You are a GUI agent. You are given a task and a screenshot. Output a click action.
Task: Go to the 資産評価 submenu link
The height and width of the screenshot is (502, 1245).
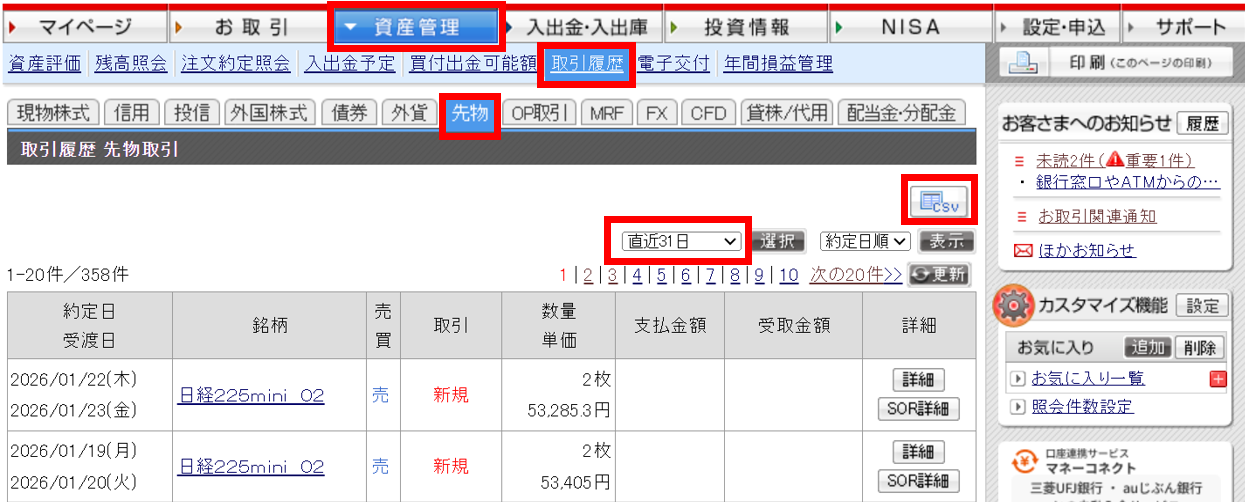(44, 64)
